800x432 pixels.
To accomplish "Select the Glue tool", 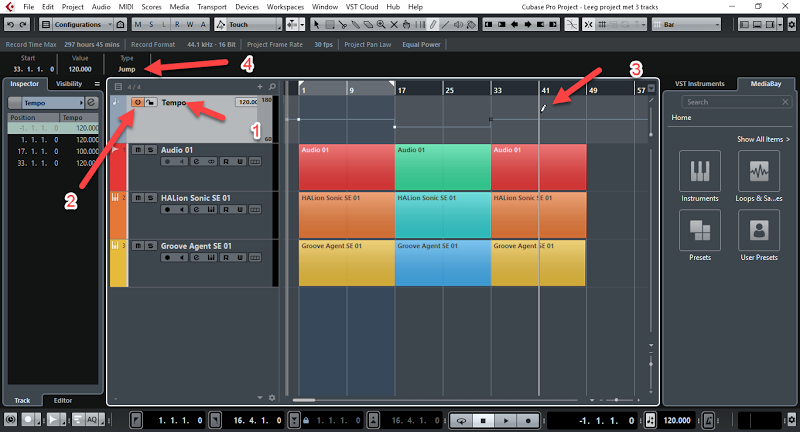I will [355, 24].
